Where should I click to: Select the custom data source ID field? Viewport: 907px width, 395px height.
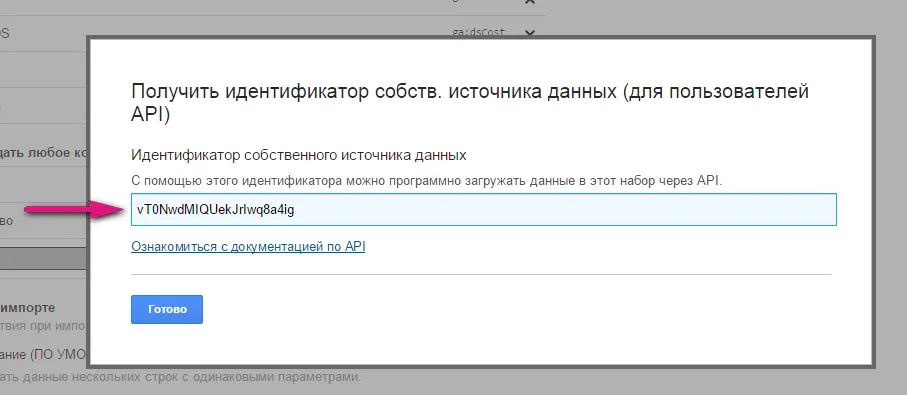[484, 209]
